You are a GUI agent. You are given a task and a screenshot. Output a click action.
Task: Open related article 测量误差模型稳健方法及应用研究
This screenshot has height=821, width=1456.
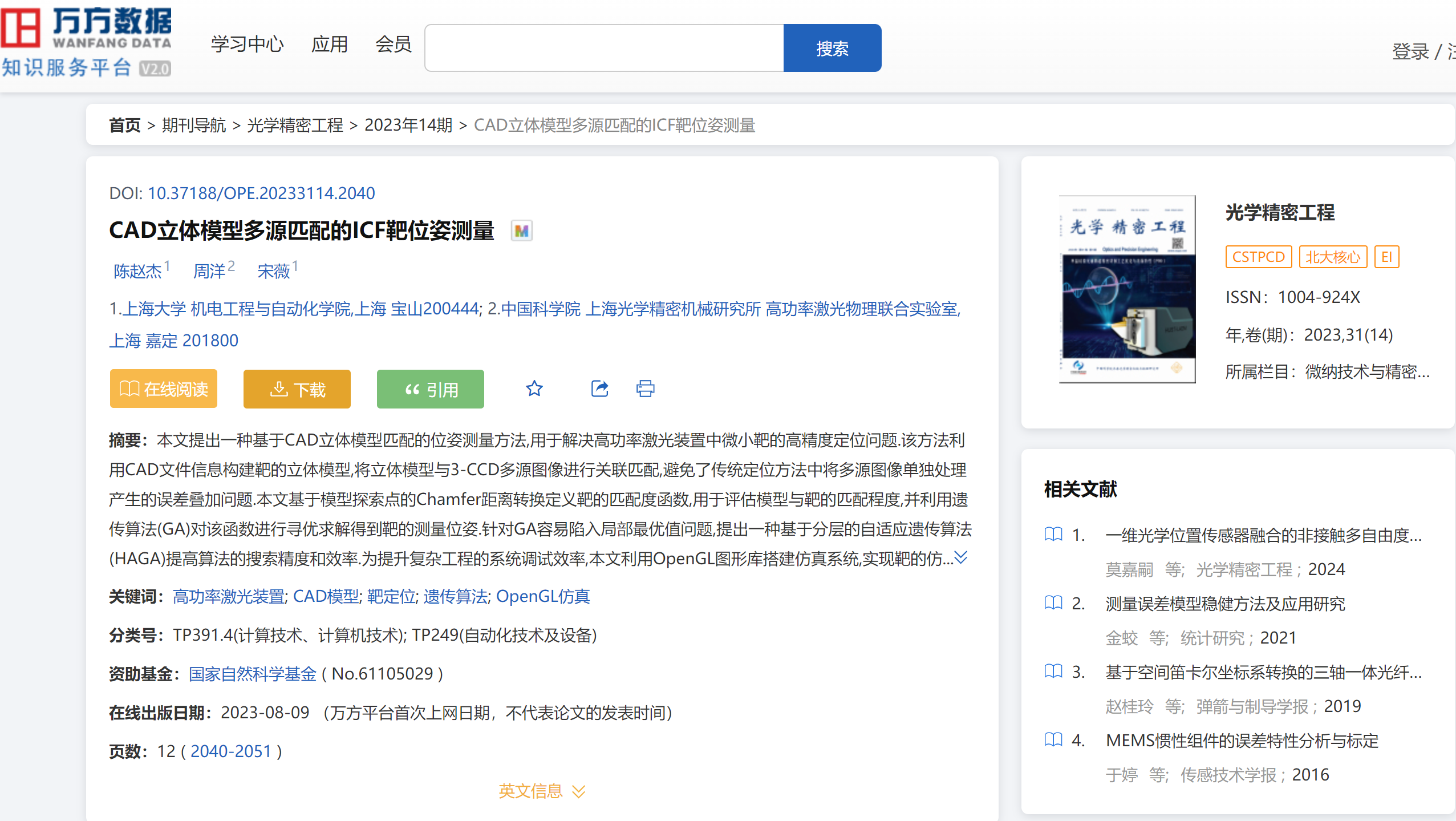pyautogui.click(x=1225, y=604)
